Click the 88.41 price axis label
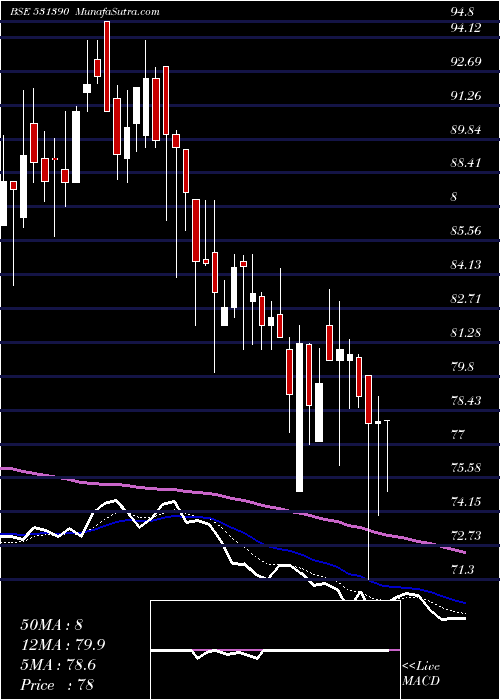Image resolution: width=500 pixels, height=700 pixels. (x=466, y=163)
